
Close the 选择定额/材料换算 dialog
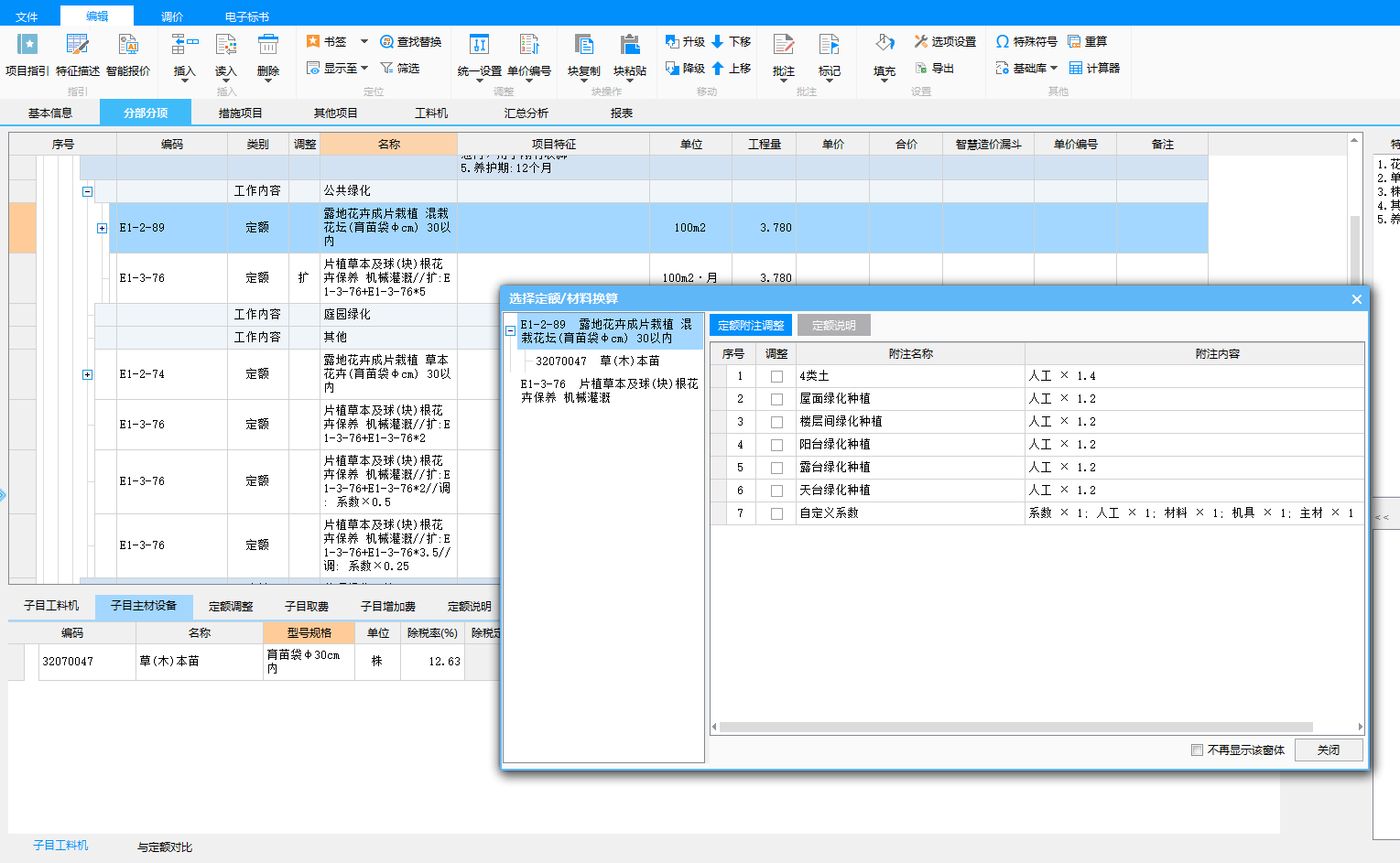click(1357, 299)
